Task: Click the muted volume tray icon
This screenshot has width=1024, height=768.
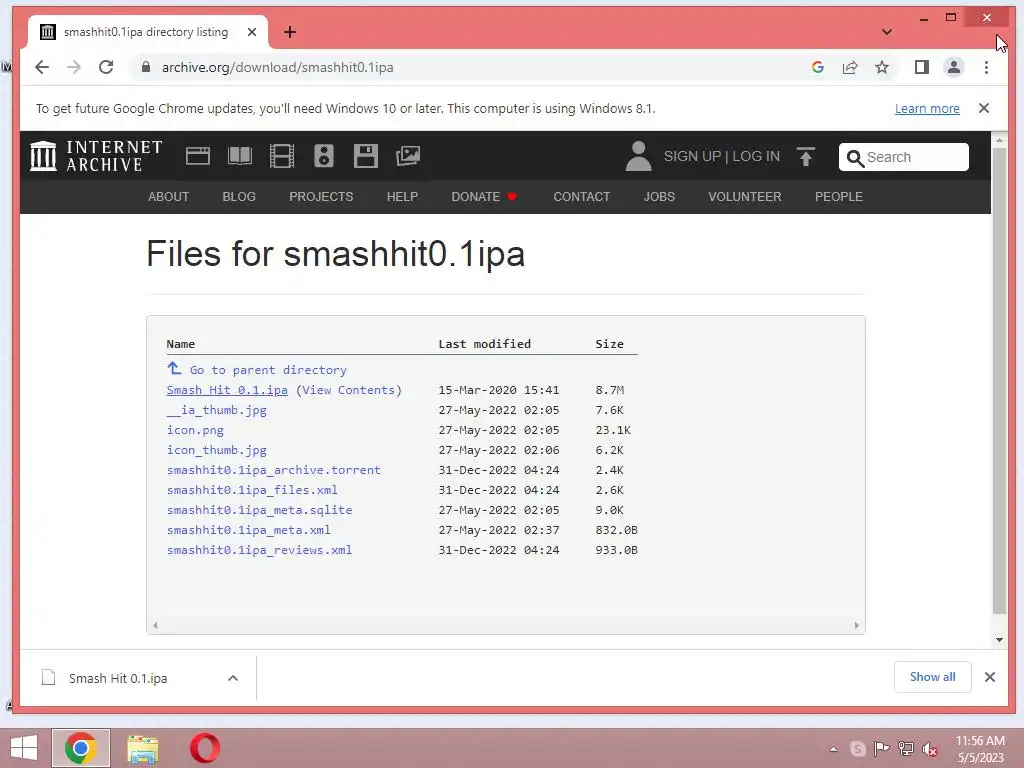Action: [930, 749]
